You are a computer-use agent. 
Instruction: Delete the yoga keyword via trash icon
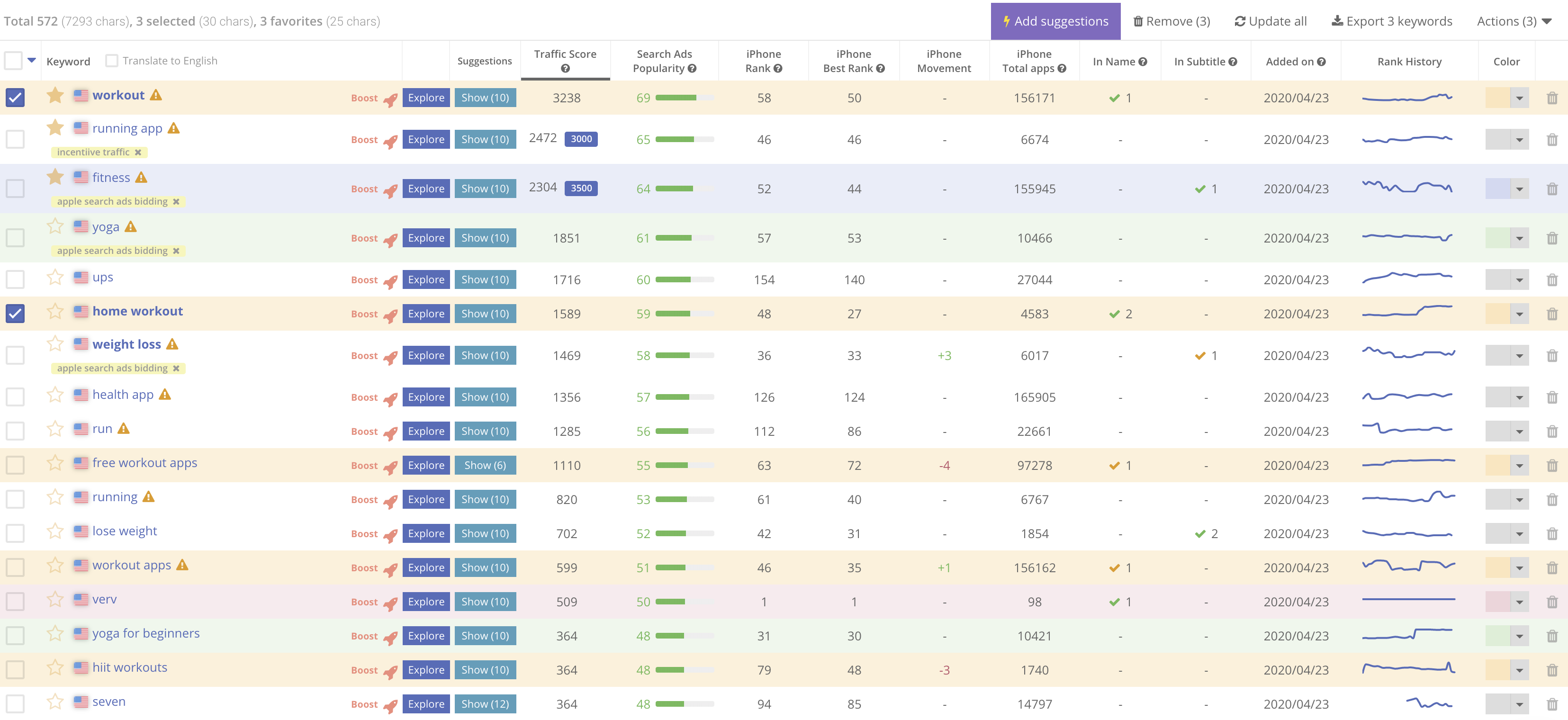(1551, 239)
